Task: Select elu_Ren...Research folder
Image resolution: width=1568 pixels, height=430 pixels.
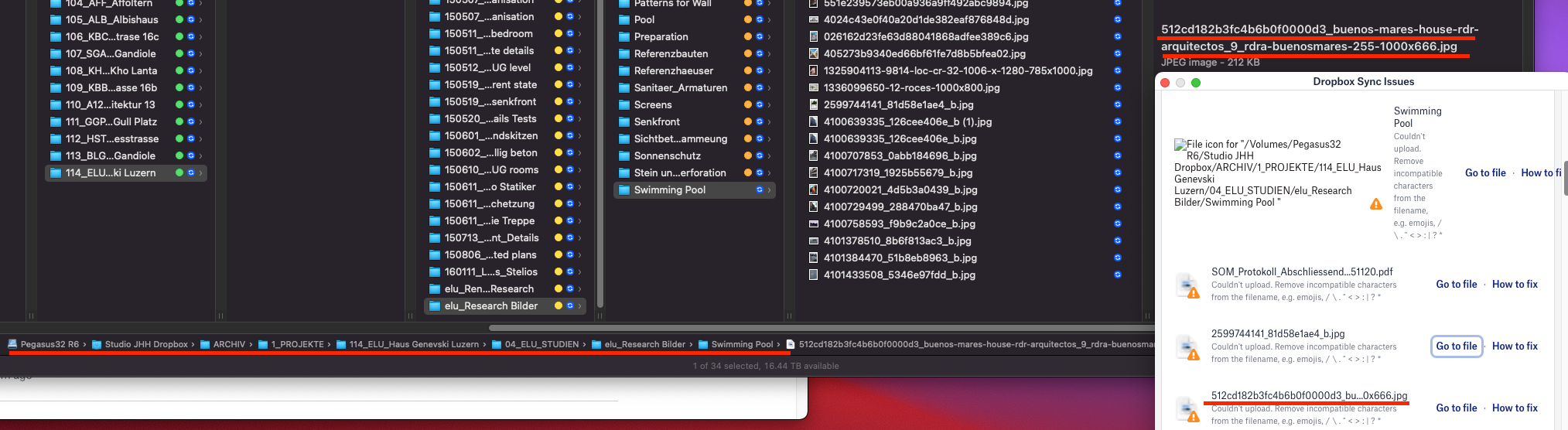Action: click(504, 288)
